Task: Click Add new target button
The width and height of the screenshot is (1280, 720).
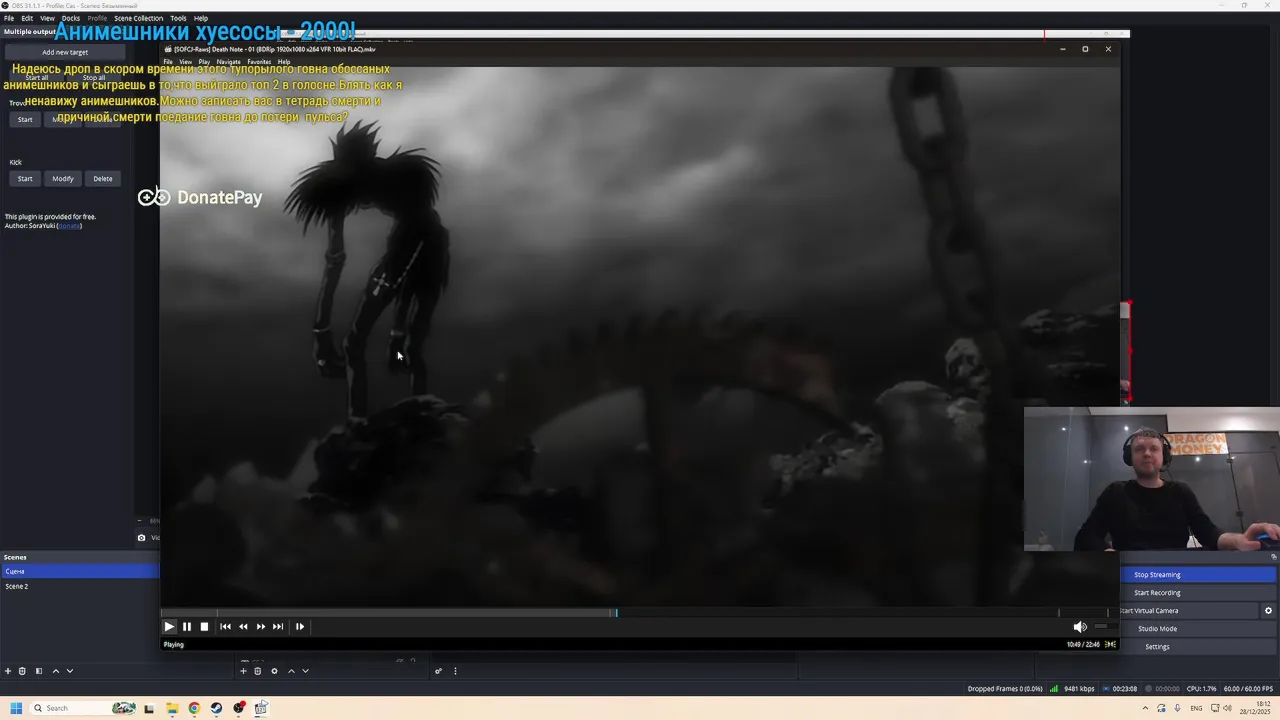Action: (x=65, y=52)
